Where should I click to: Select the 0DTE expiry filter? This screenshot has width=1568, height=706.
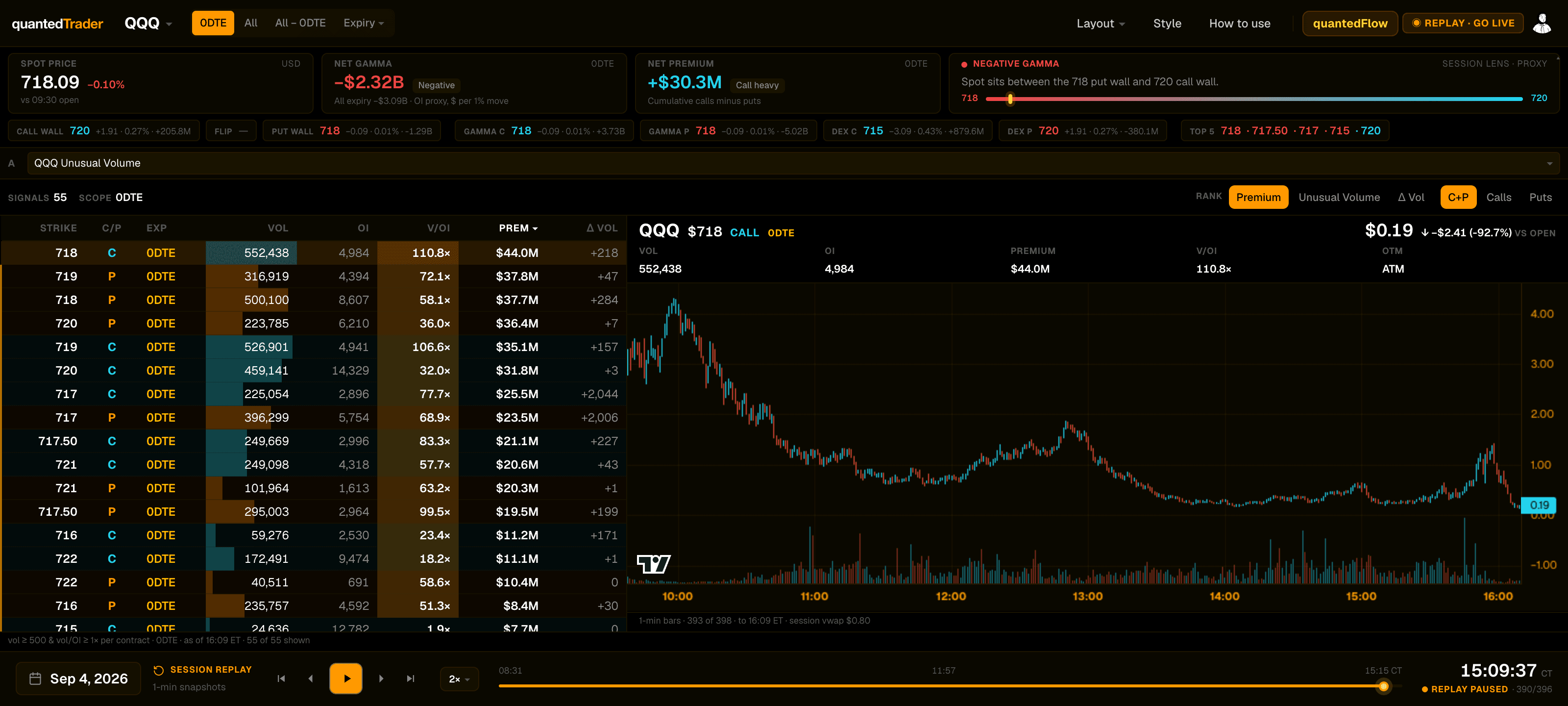pos(213,23)
